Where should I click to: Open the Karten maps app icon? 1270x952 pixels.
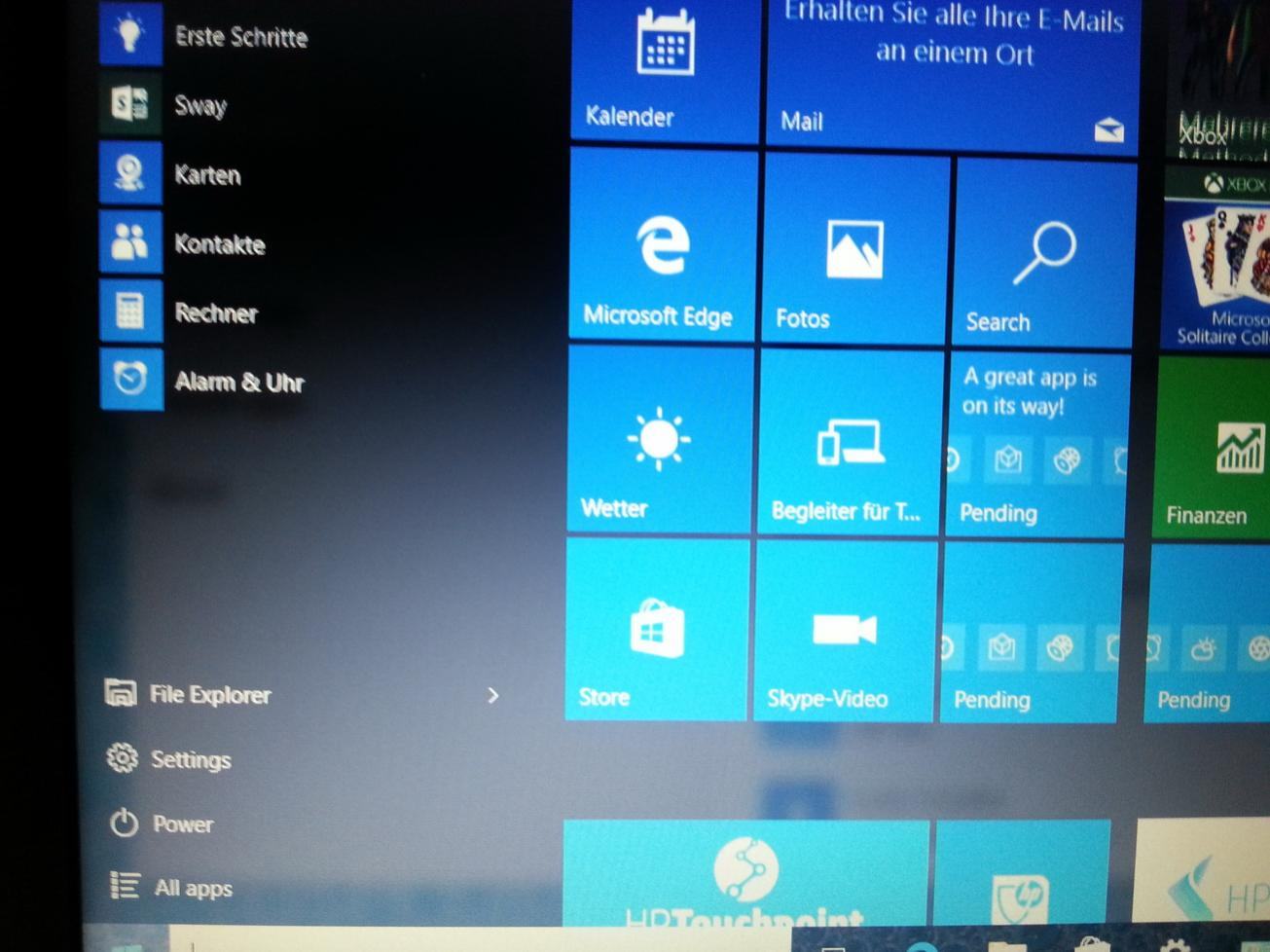point(130,173)
